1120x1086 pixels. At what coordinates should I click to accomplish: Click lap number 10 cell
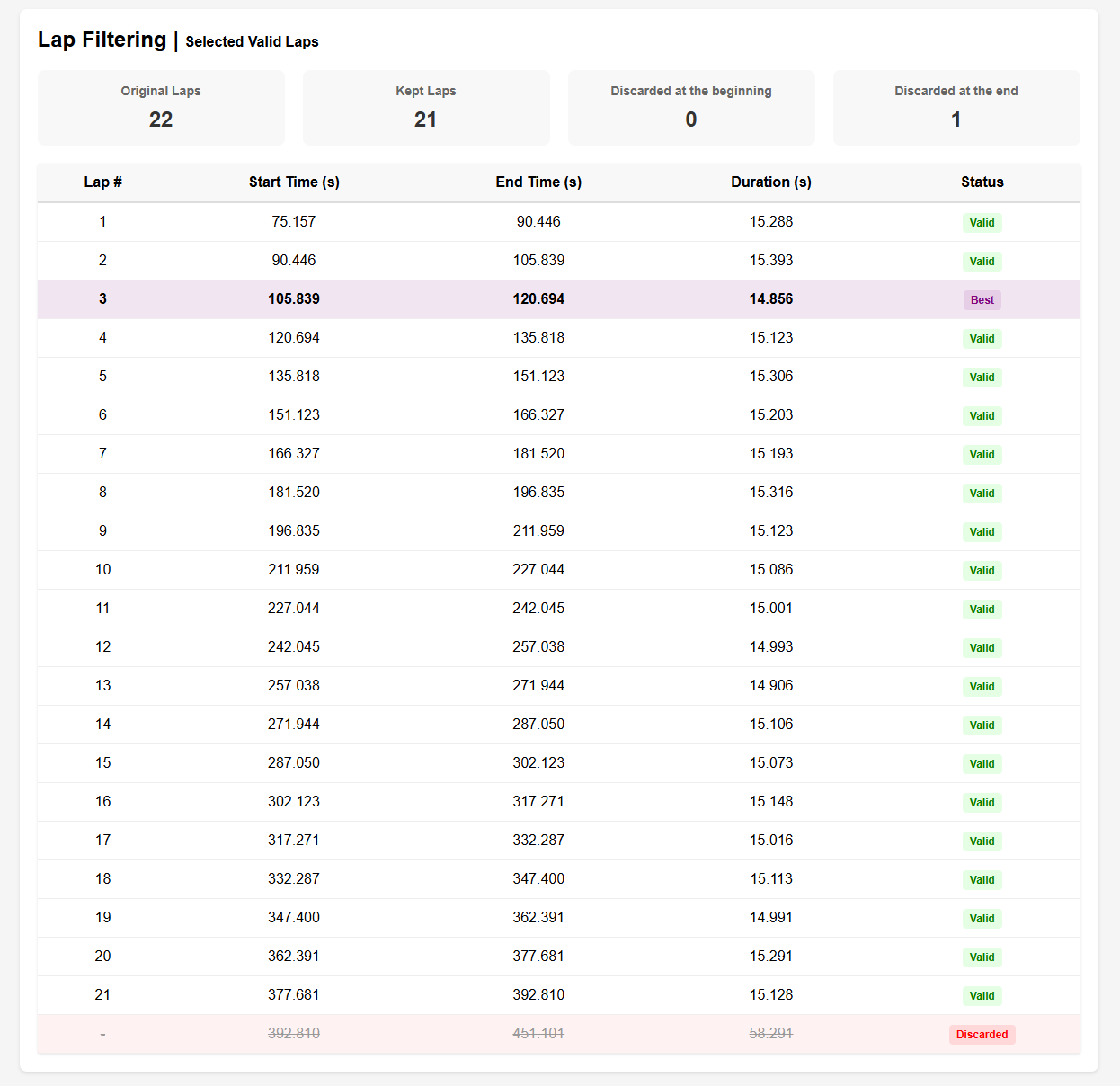tap(102, 570)
